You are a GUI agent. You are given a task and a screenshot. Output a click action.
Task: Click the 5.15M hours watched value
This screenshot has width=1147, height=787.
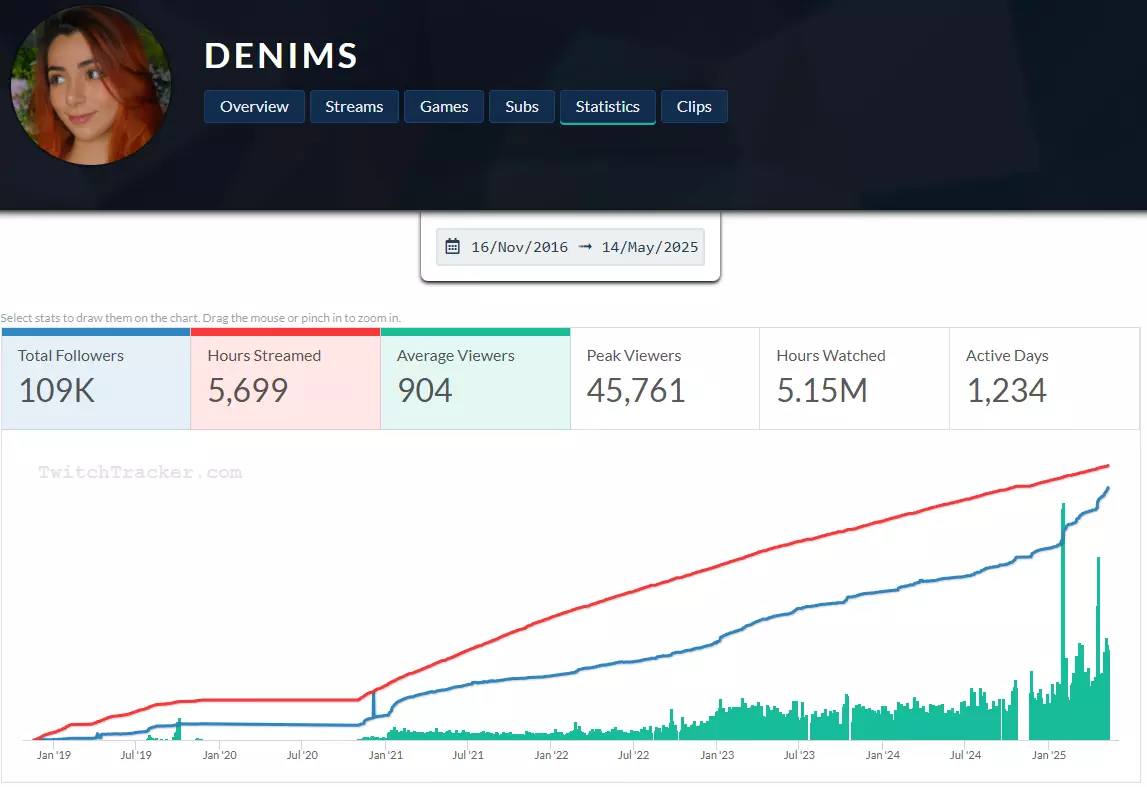pyautogui.click(x=822, y=391)
